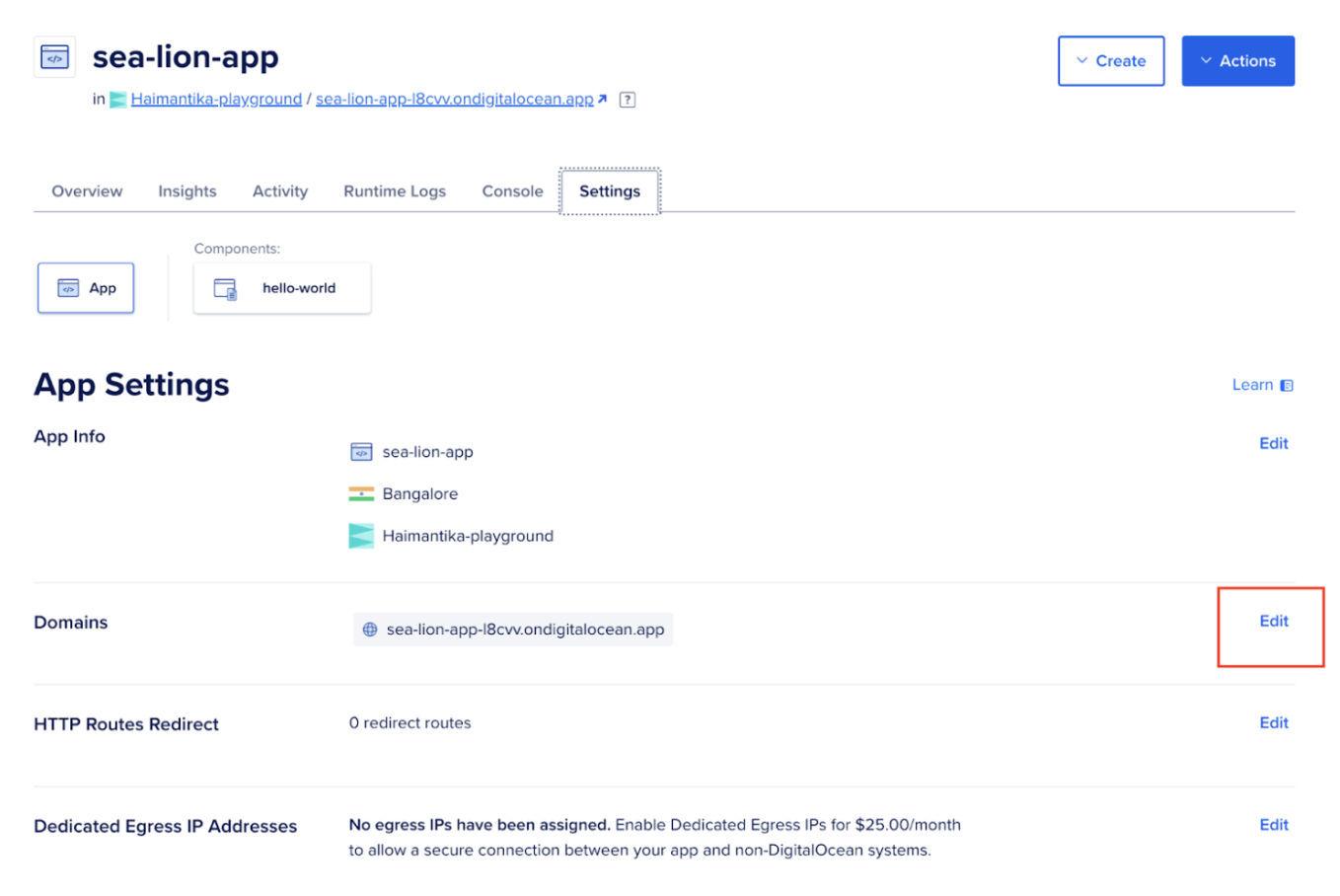Switch to the Insights tab
This screenshot has width=1340, height=896.
click(187, 191)
